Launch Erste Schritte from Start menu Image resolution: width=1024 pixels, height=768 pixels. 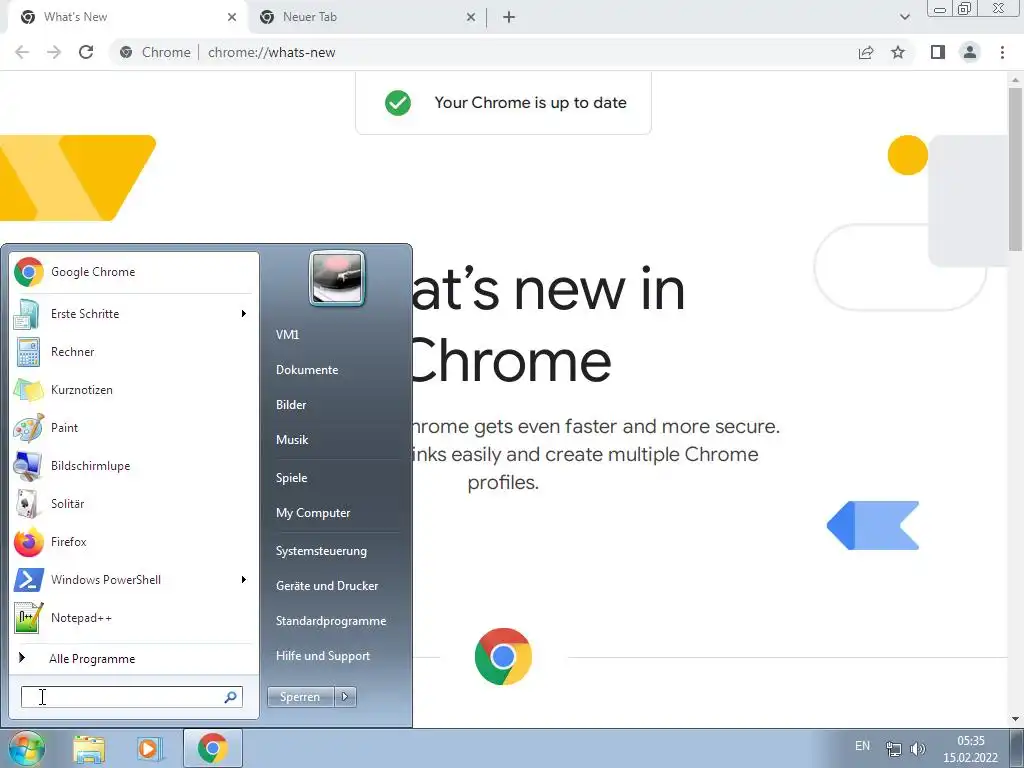pyautogui.click(x=133, y=313)
